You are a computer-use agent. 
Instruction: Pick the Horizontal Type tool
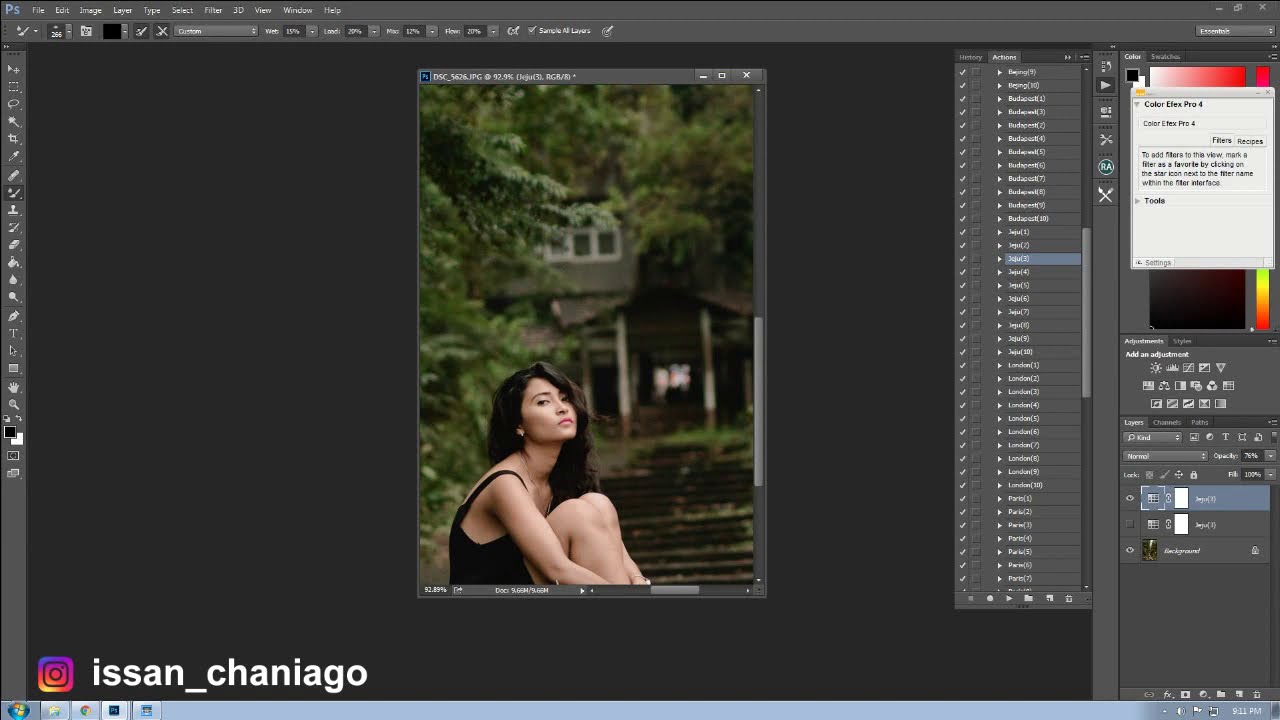click(14, 333)
